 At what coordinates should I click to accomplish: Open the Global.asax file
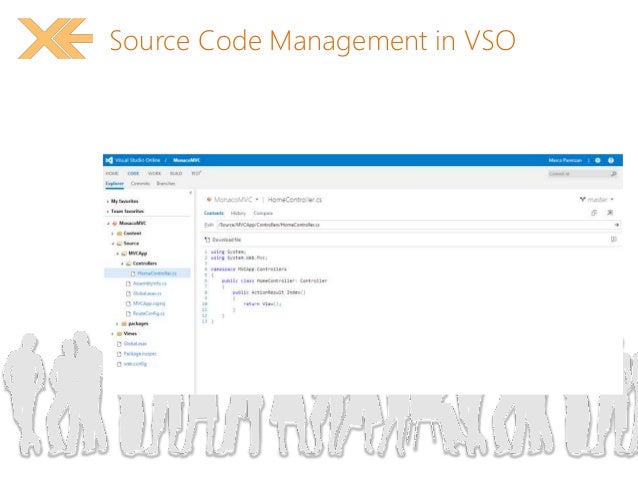coord(135,344)
